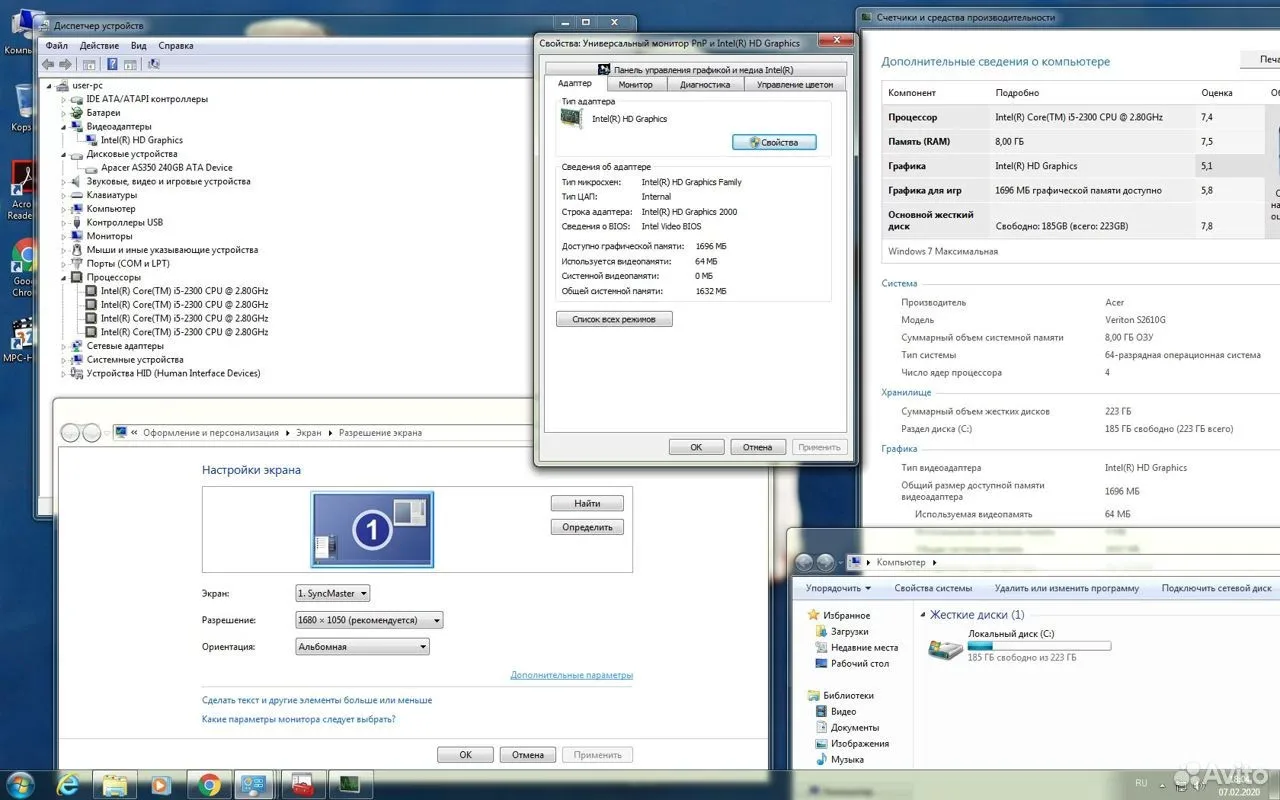Collapse the Видеоадаптеры node

click(64, 127)
